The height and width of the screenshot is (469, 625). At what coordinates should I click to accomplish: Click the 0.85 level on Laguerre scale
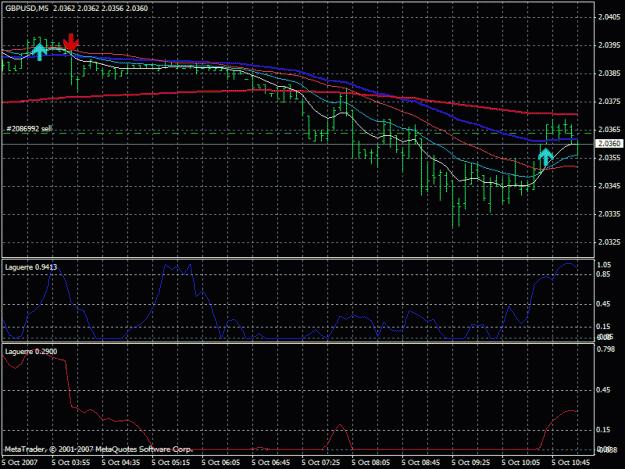[603, 274]
